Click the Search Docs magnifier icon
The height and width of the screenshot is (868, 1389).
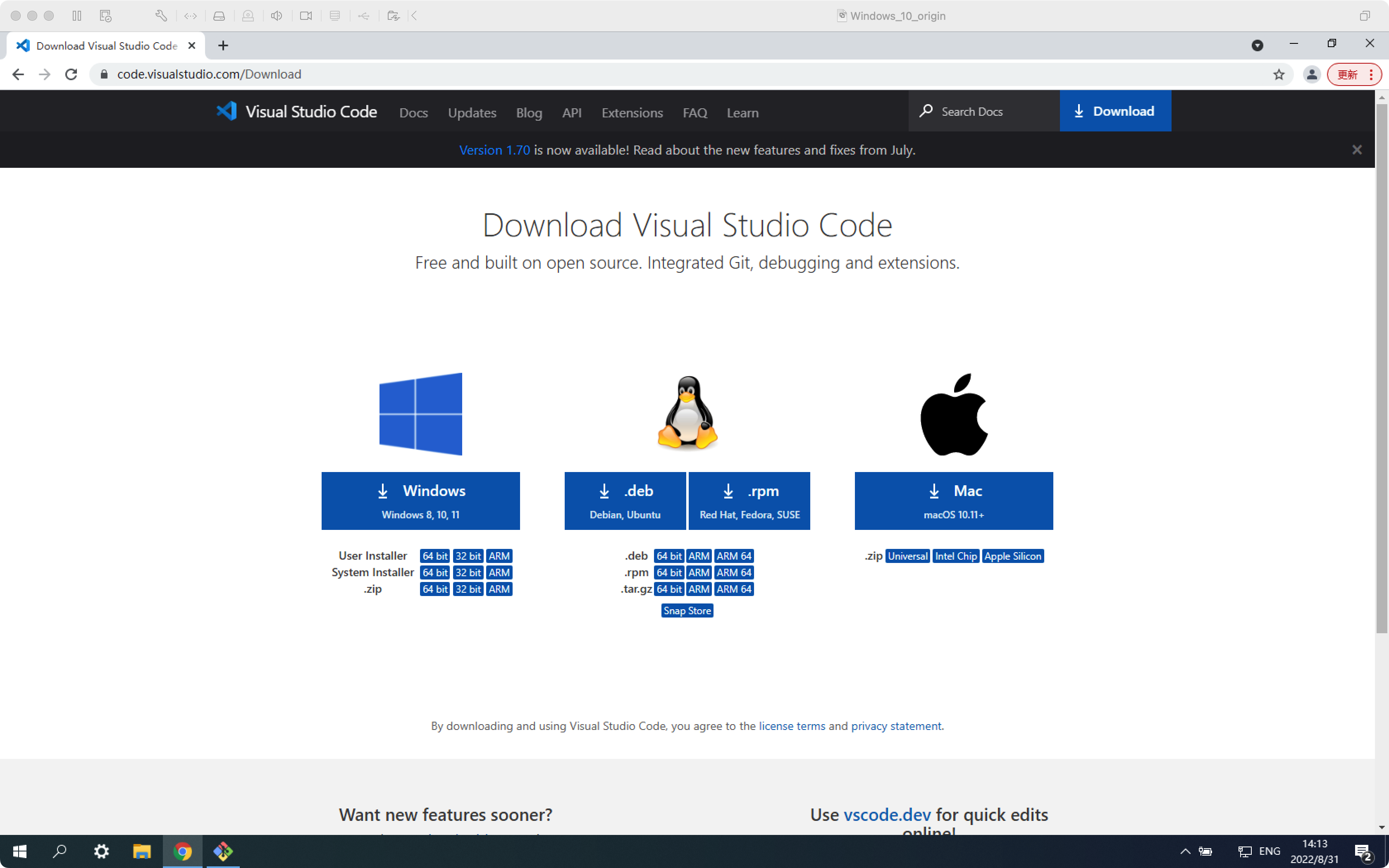[x=925, y=111]
